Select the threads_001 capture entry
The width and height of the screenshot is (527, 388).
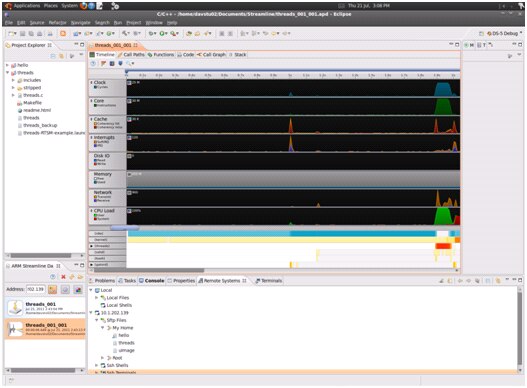point(45,308)
